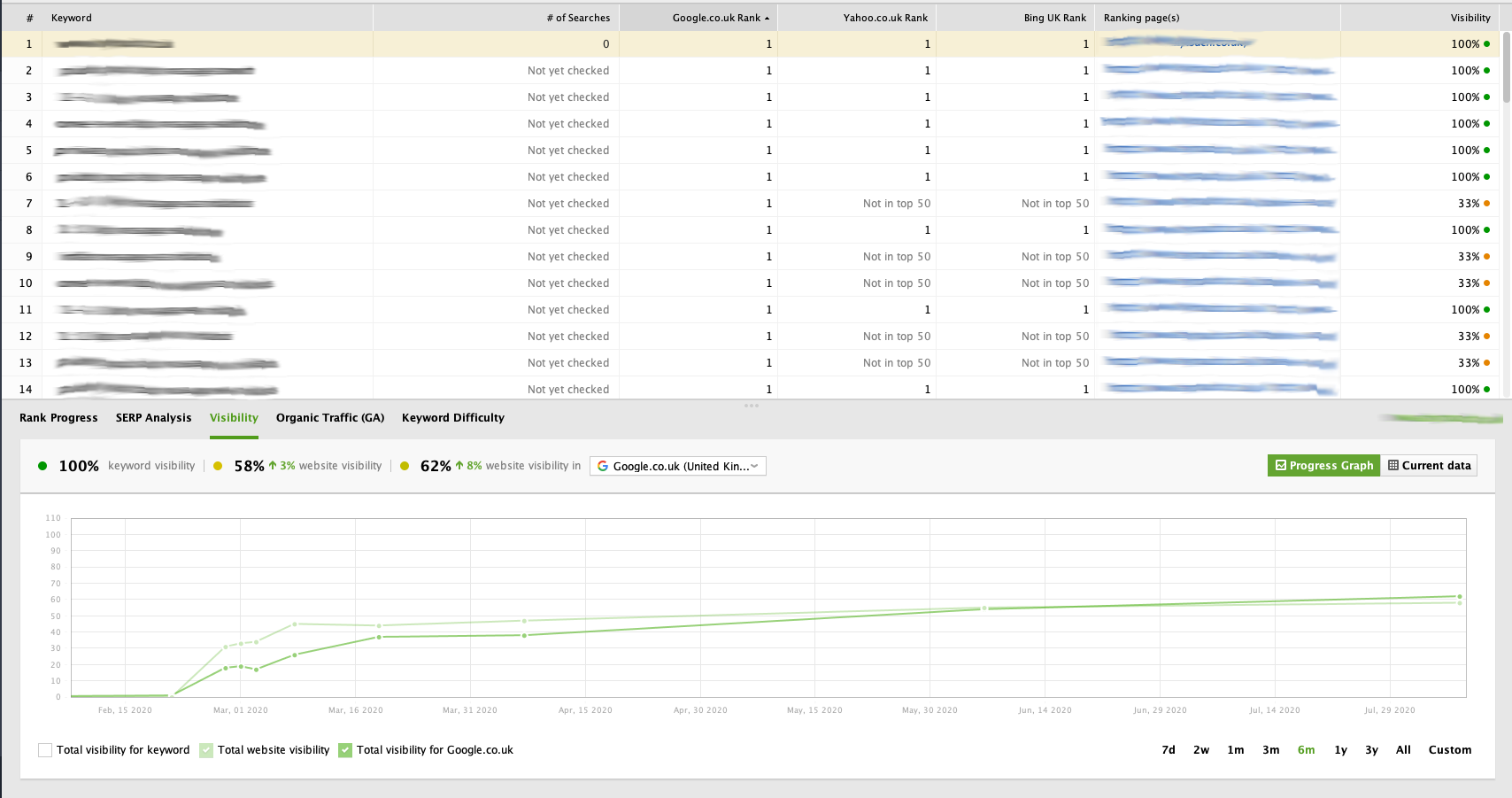Image resolution: width=1512 pixels, height=798 pixels.
Task: Click the panel splitter handle dots
Action: click(x=752, y=406)
